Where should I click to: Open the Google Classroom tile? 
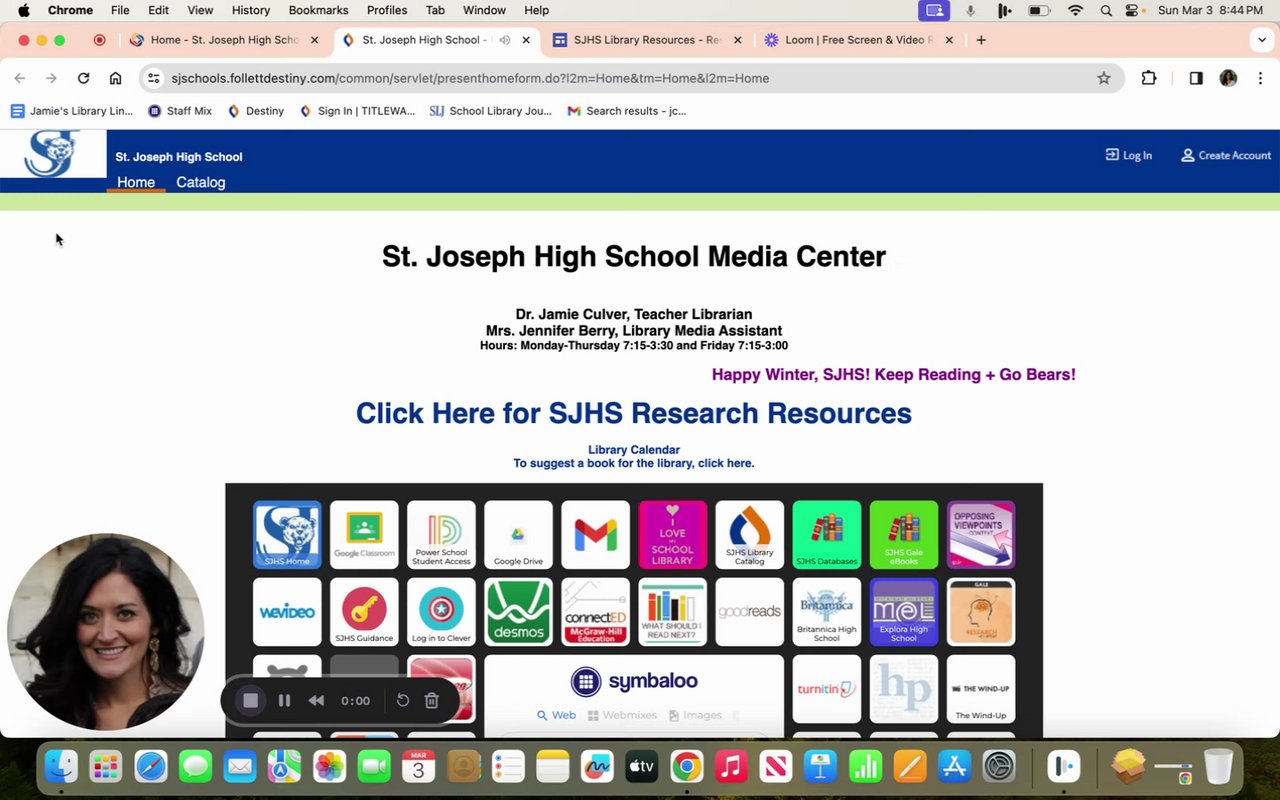[364, 535]
